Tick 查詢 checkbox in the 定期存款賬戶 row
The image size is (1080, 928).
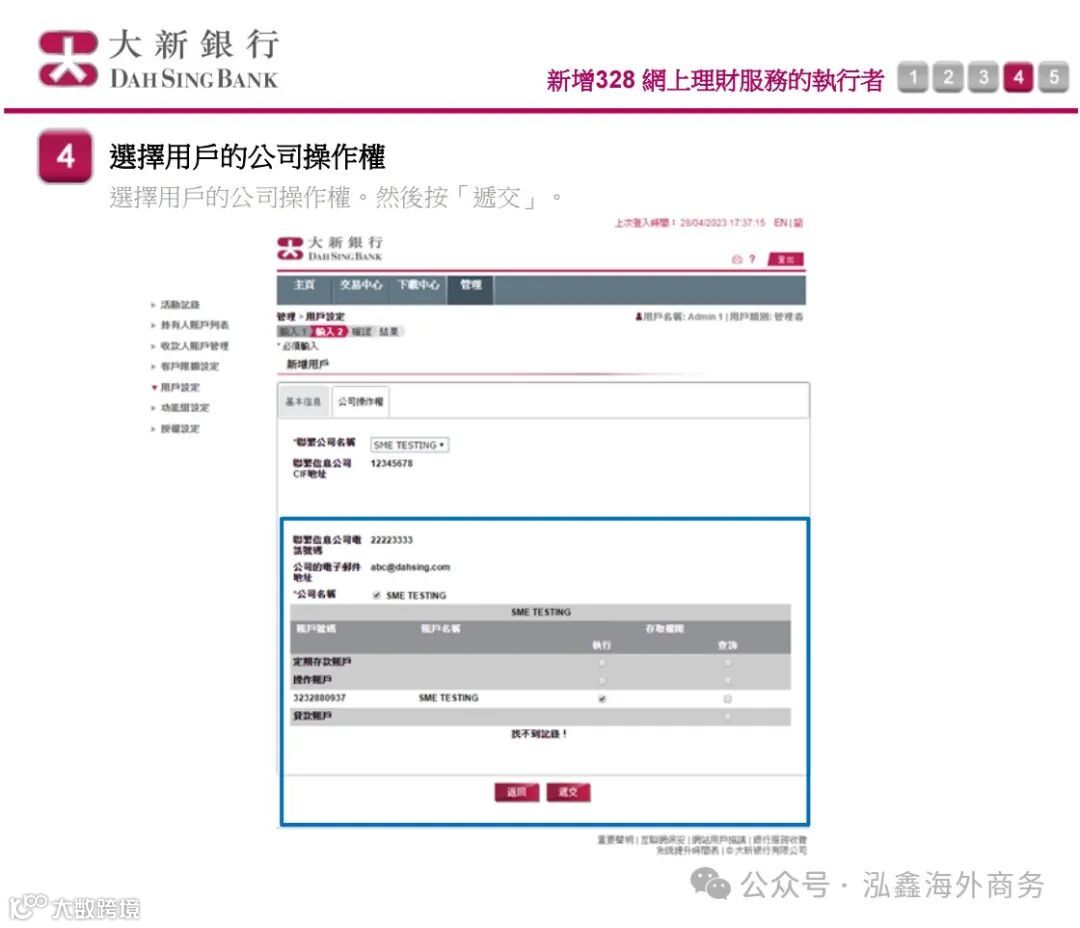pyautogui.click(x=727, y=663)
